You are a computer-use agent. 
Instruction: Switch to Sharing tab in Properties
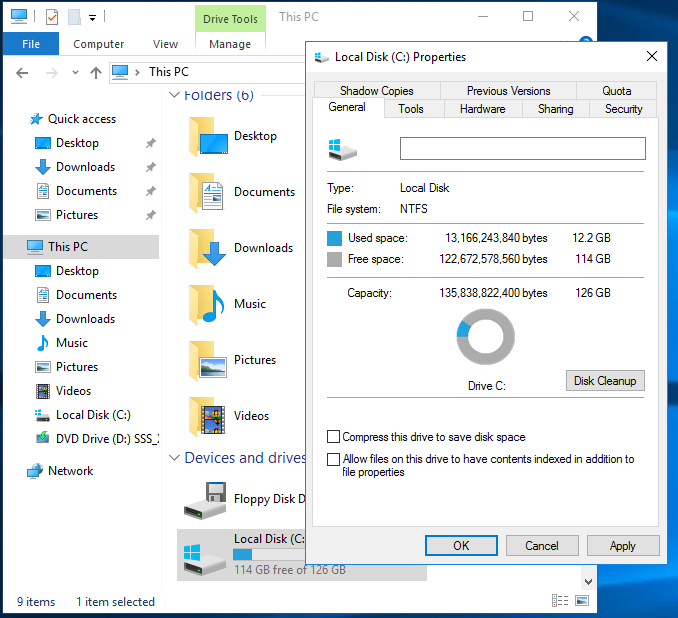[556, 109]
